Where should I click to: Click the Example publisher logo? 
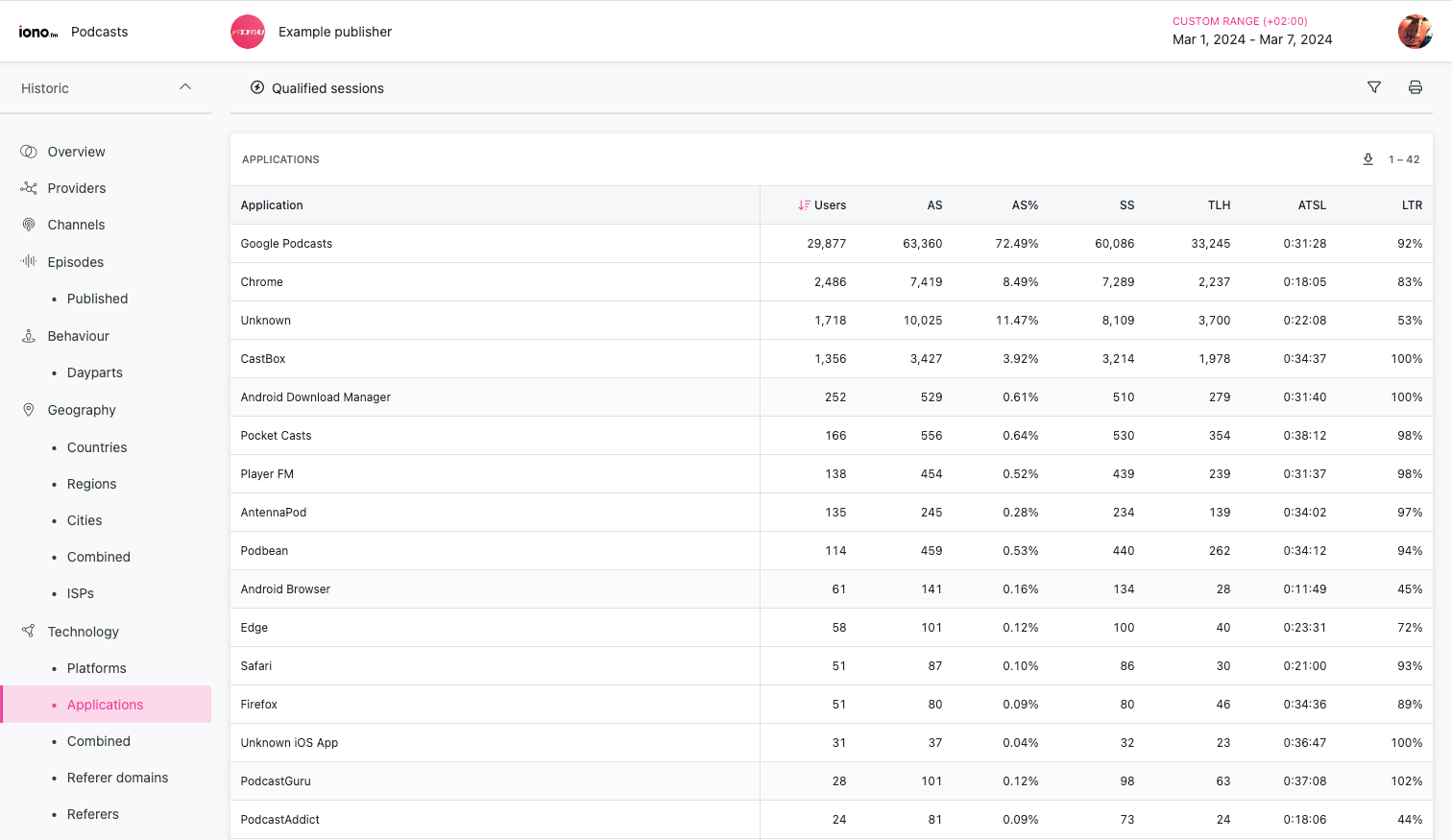(248, 32)
